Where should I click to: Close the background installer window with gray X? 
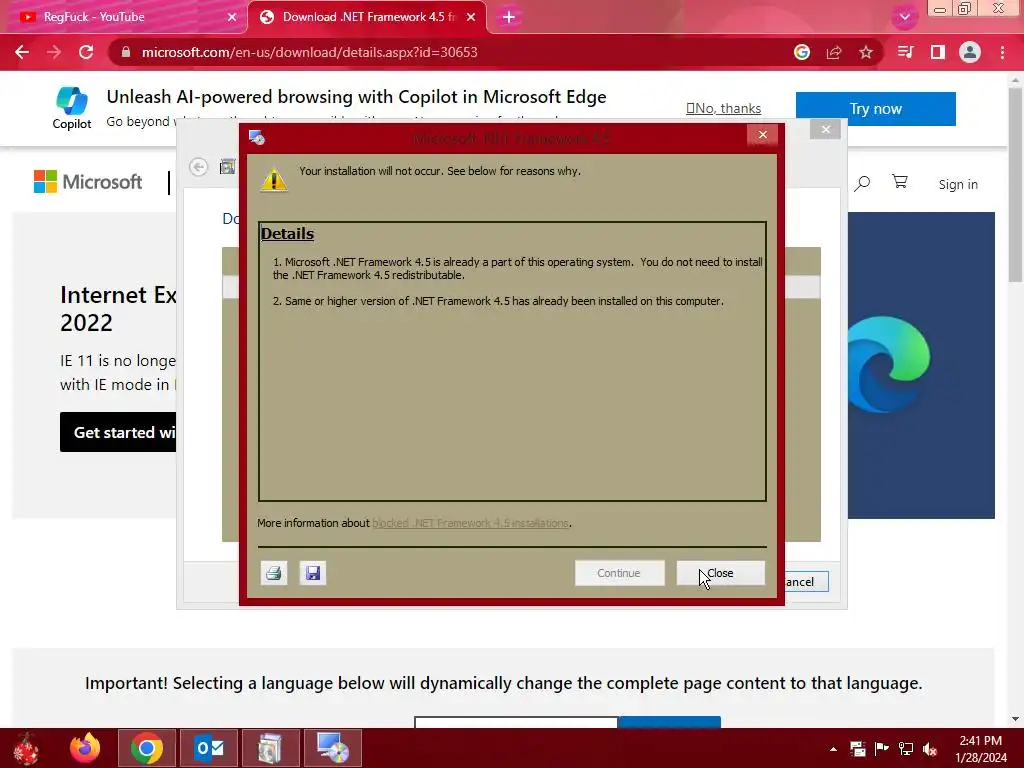pyautogui.click(x=825, y=129)
